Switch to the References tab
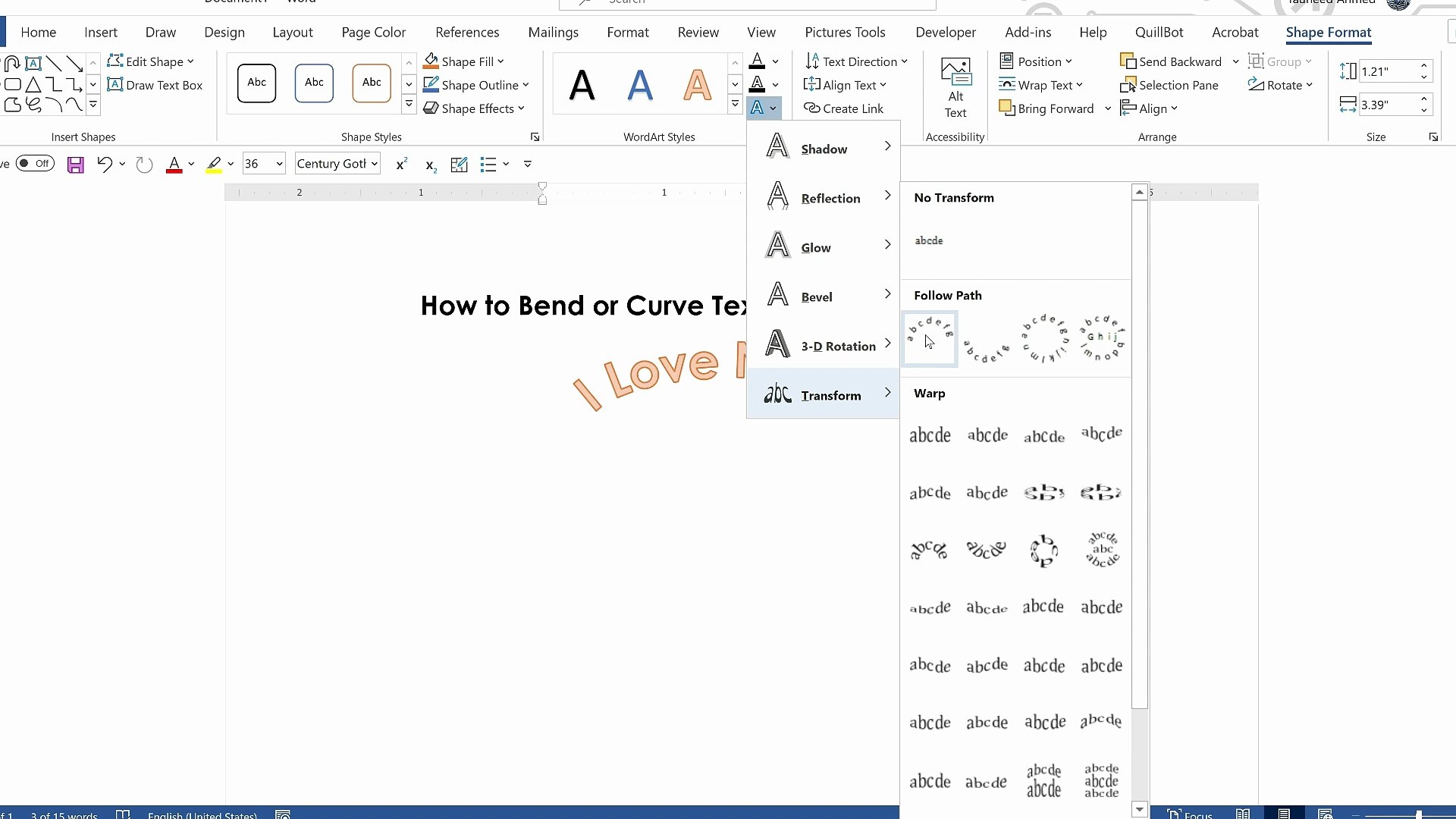Image resolution: width=1456 pixels, height=819 pixels. [467, 33]
